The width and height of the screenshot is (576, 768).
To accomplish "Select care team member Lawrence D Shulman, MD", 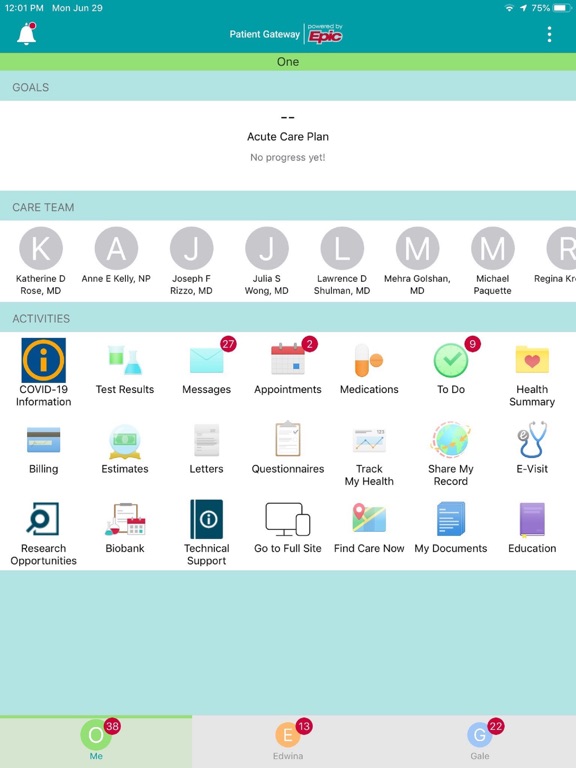I will pos(342,261).
